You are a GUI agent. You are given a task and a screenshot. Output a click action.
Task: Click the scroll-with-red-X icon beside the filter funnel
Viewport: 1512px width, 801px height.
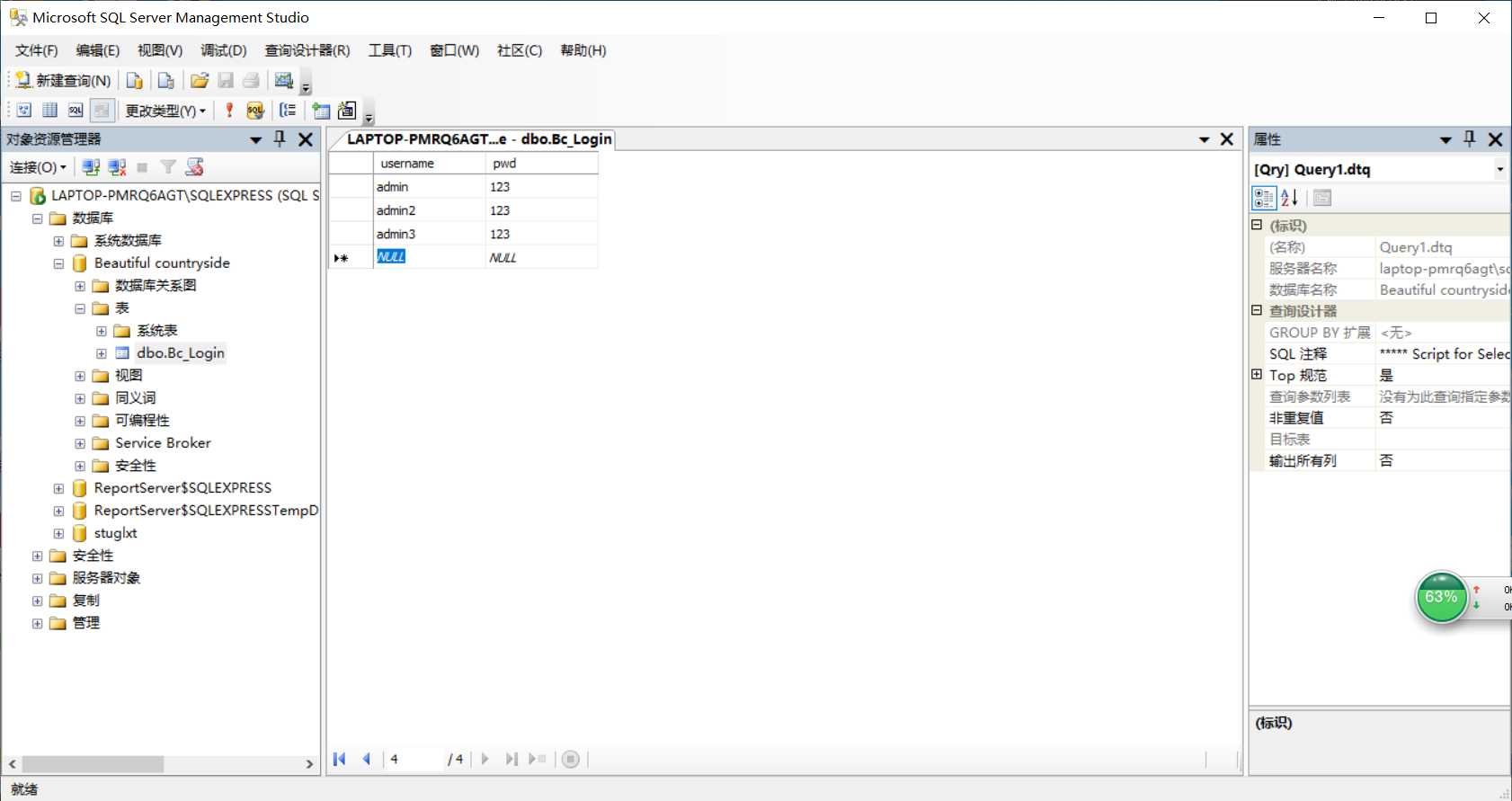coord(194,167)
